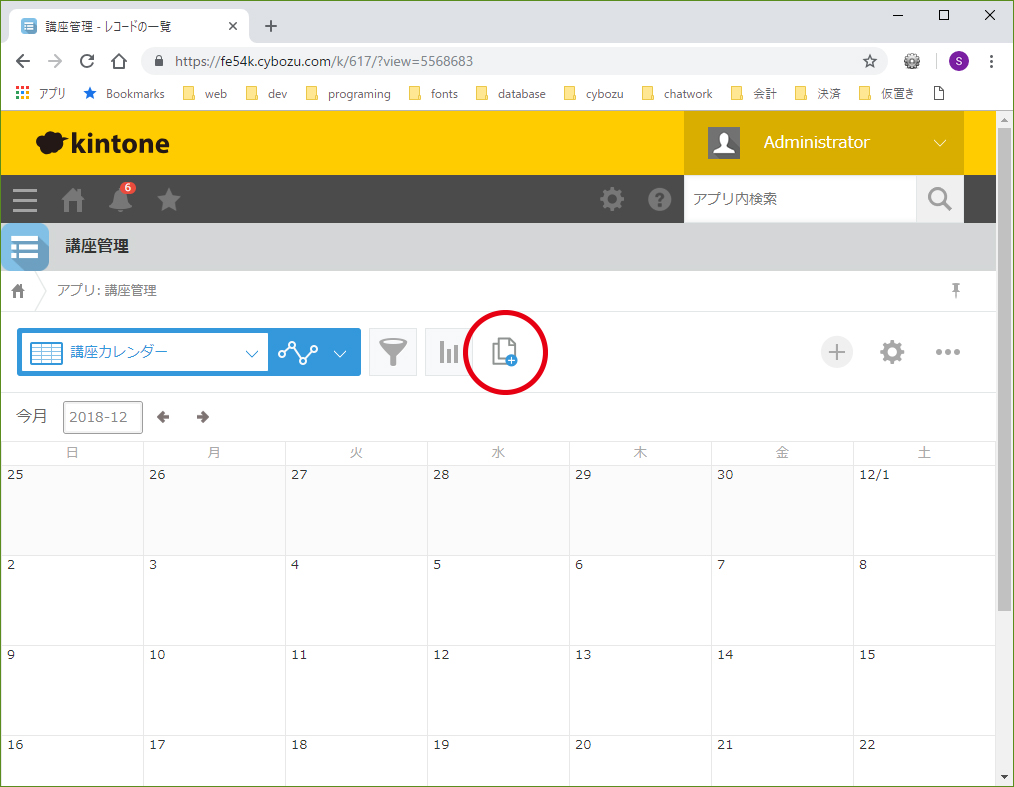The image size is (1014, 787).
Task: Open a new browser tab
Action: [x=271, y=26]
